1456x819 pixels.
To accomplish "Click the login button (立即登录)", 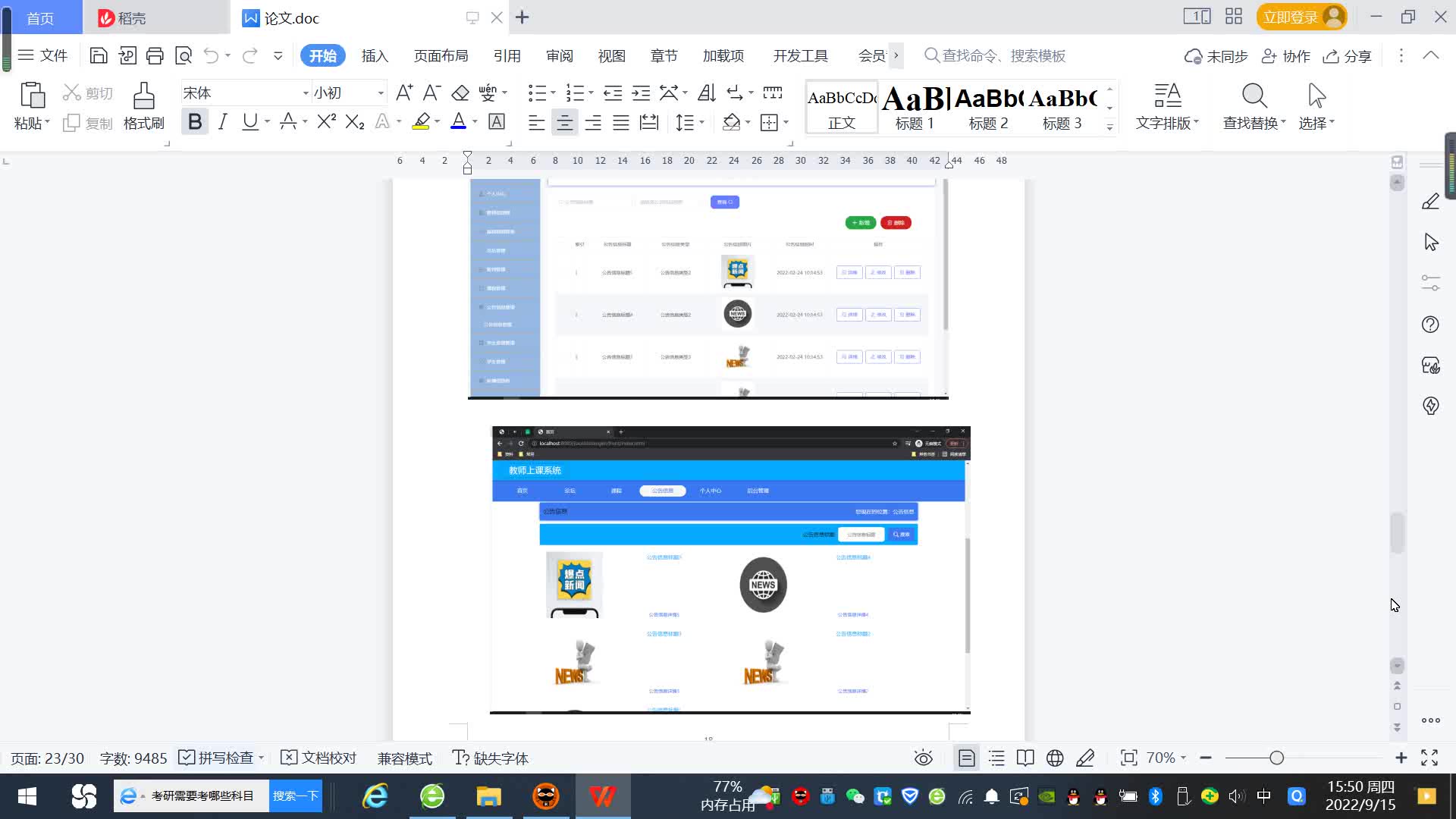I will point(1301,17).
